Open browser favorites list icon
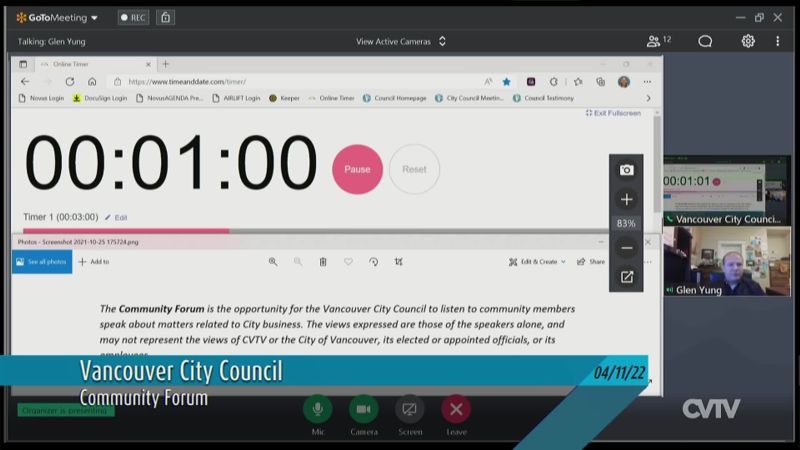 (578, 82)
